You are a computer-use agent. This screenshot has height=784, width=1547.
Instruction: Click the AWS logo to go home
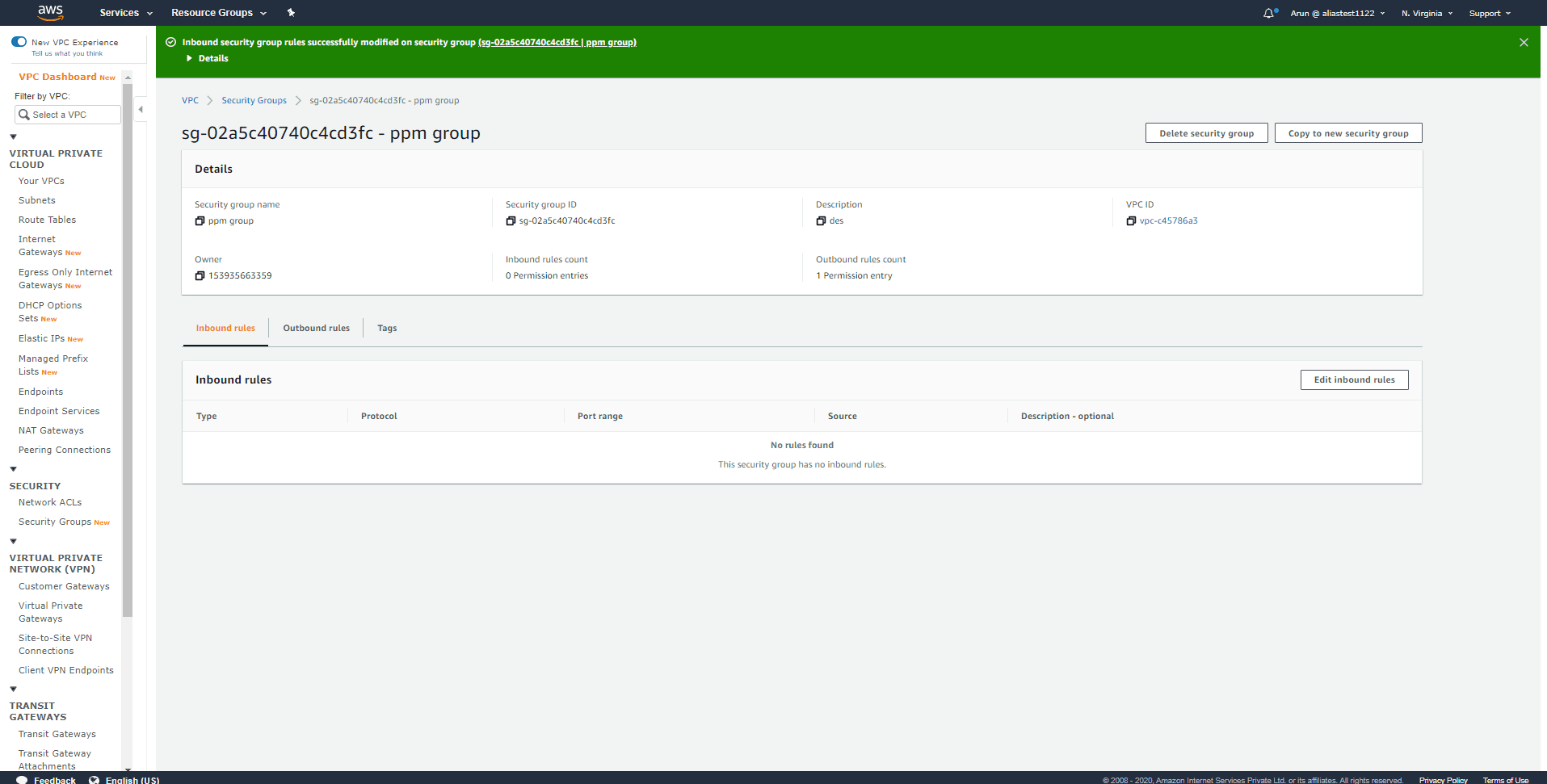click(x=48, y=12)
